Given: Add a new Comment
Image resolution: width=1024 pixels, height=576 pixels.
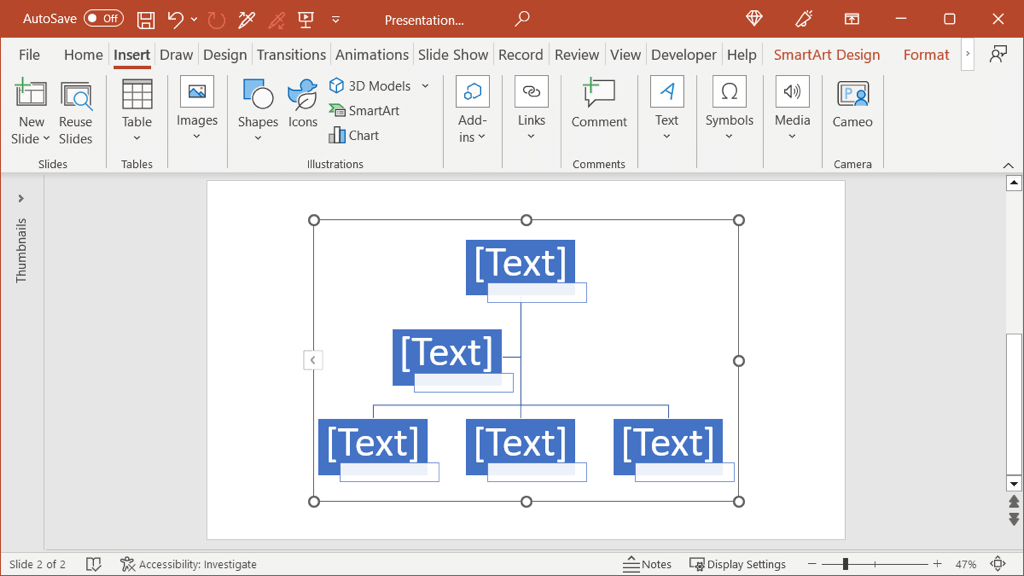Looking at the screenshot, I should [x=599, y=105].
